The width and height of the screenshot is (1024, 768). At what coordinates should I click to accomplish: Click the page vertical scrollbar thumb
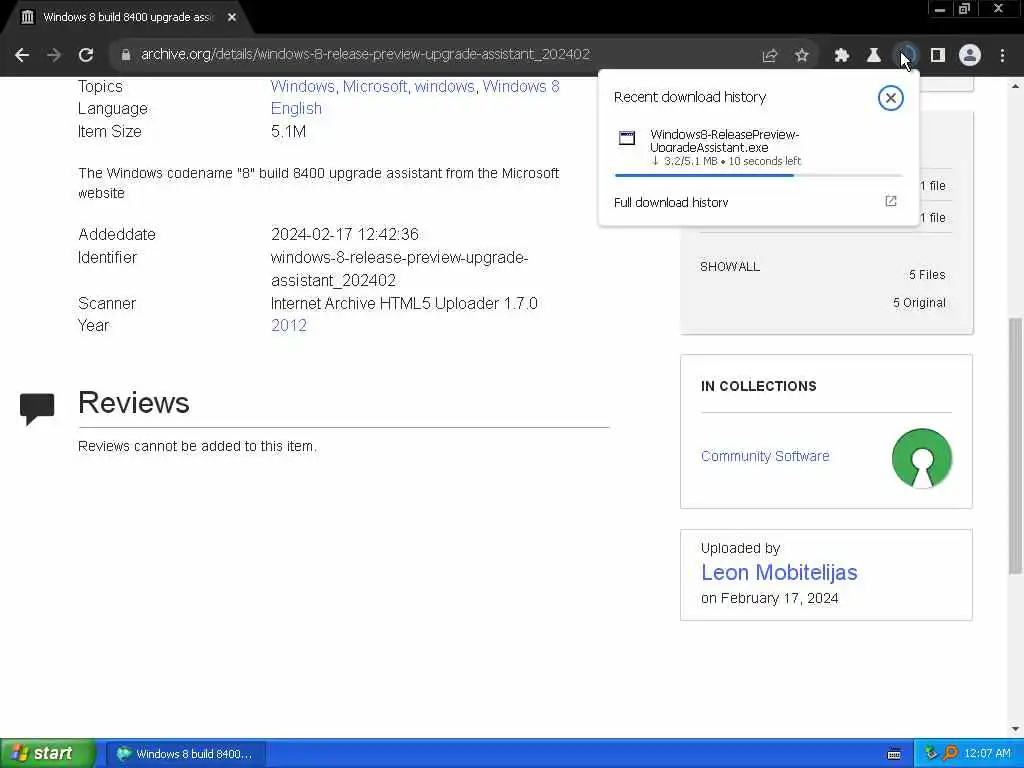pos(1016,445)
